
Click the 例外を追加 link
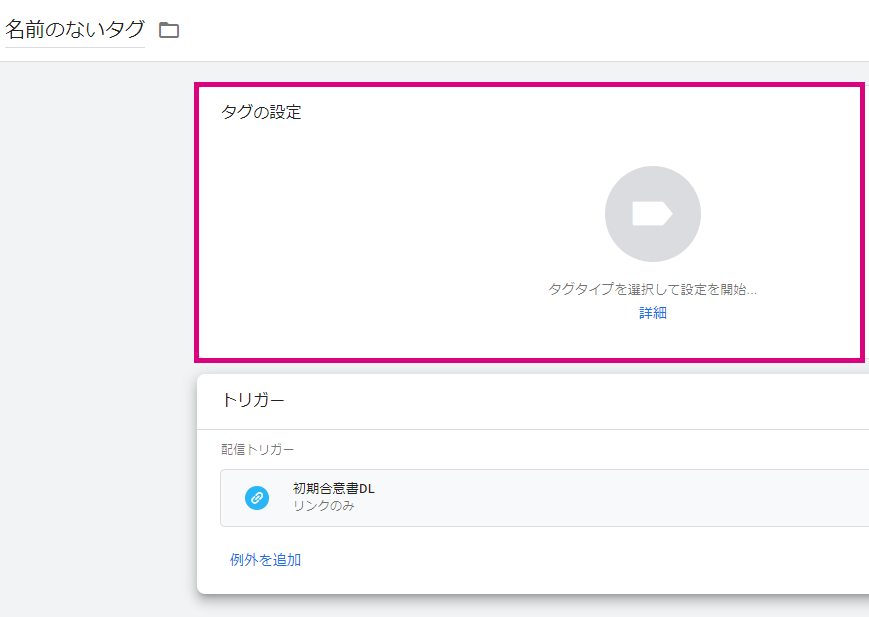(265, 560)
